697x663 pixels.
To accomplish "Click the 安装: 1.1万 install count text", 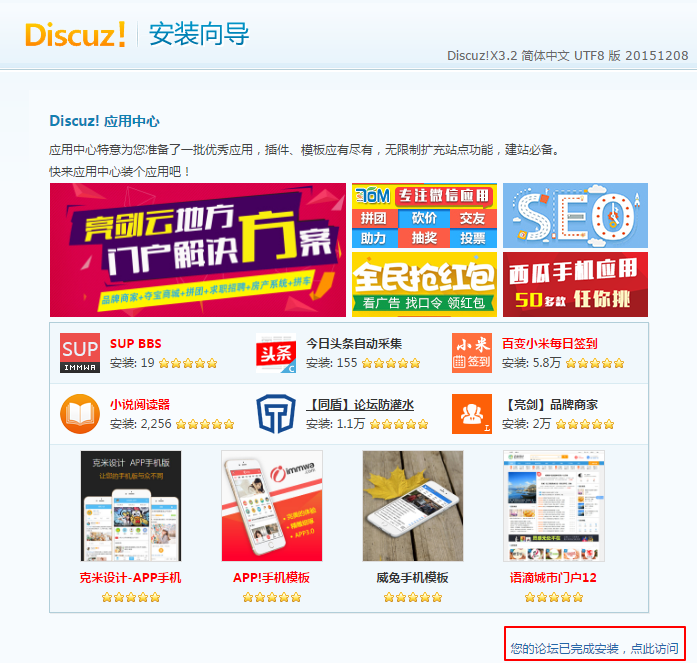I will (x=335, y=424).
